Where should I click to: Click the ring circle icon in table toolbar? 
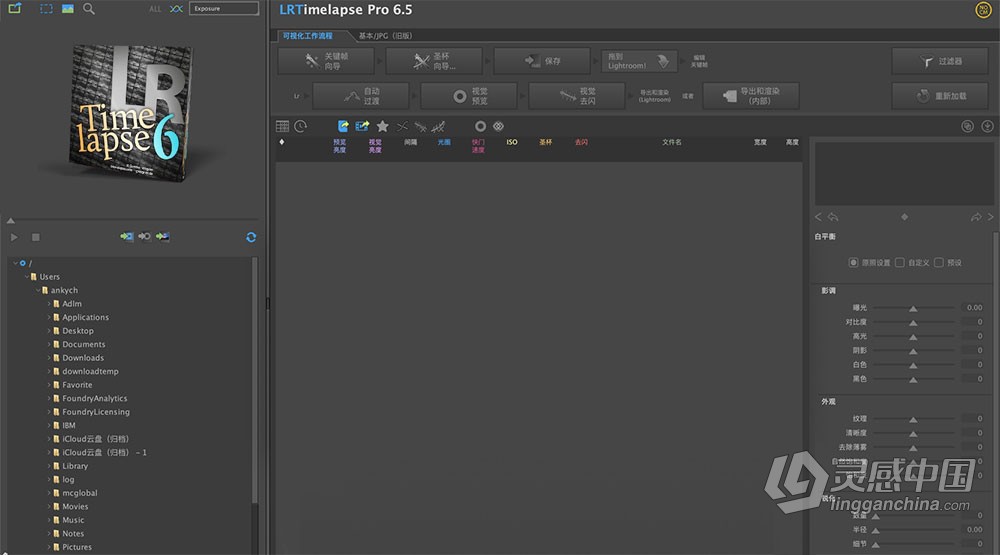pyautogui.click(x=480, y=126)
